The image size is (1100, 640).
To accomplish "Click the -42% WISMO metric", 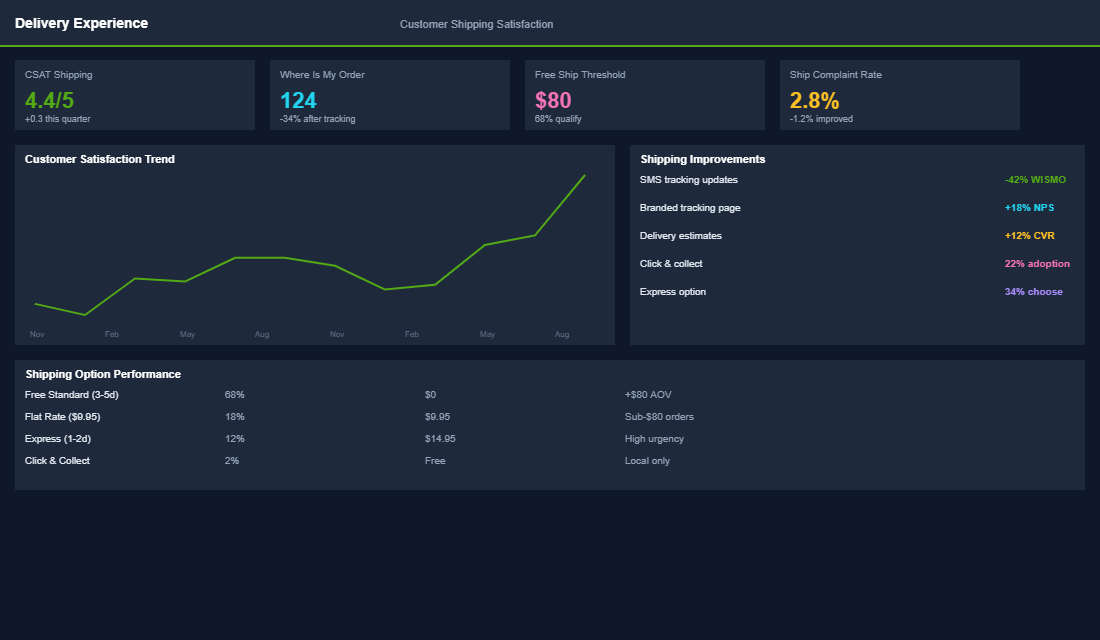I will [x=1037, y=179].
